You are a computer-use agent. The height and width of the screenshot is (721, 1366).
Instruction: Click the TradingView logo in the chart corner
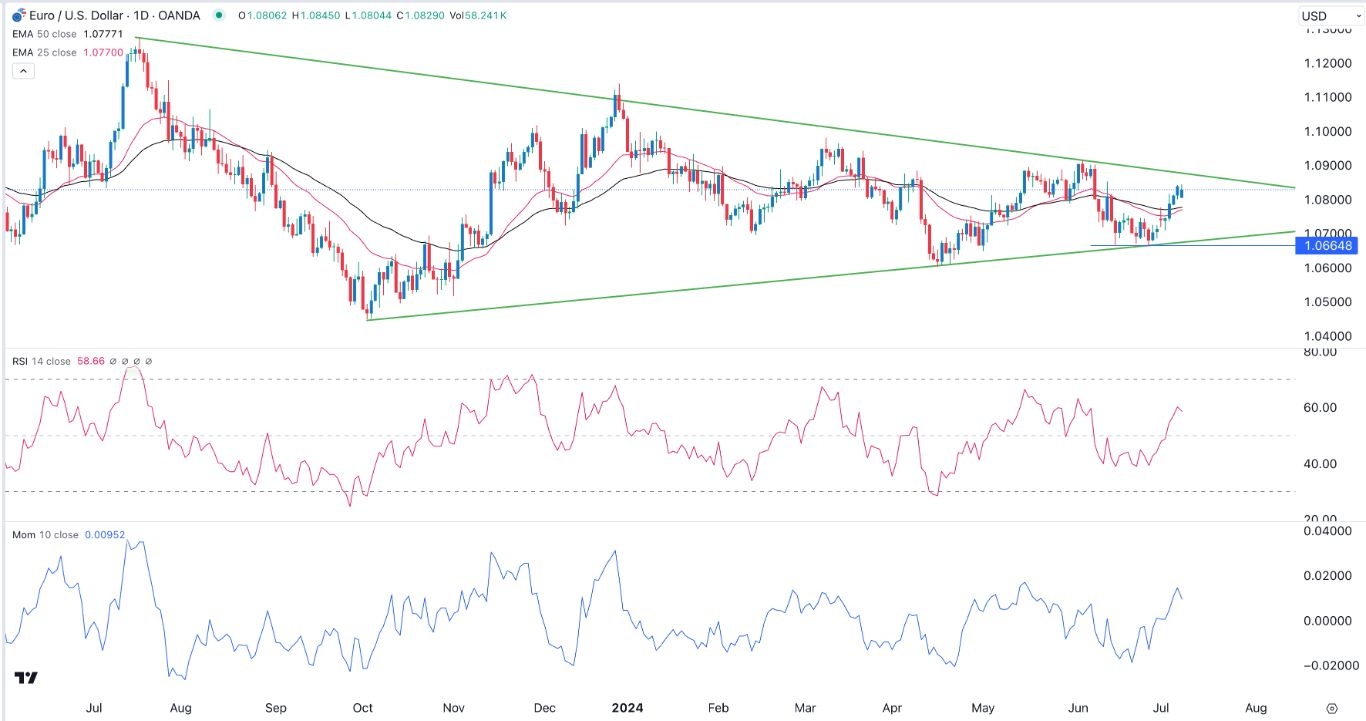coord(27,678)
